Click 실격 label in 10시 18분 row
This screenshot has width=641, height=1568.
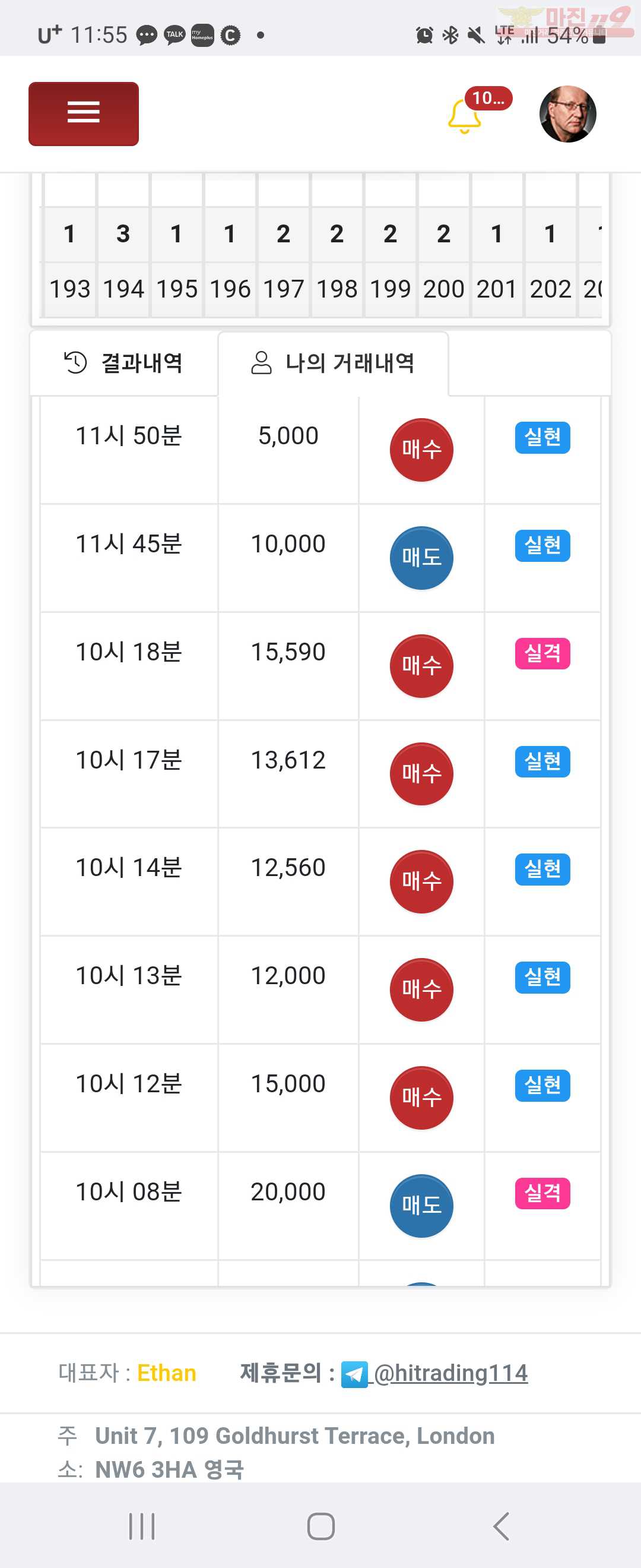click(x=542, y=653)
